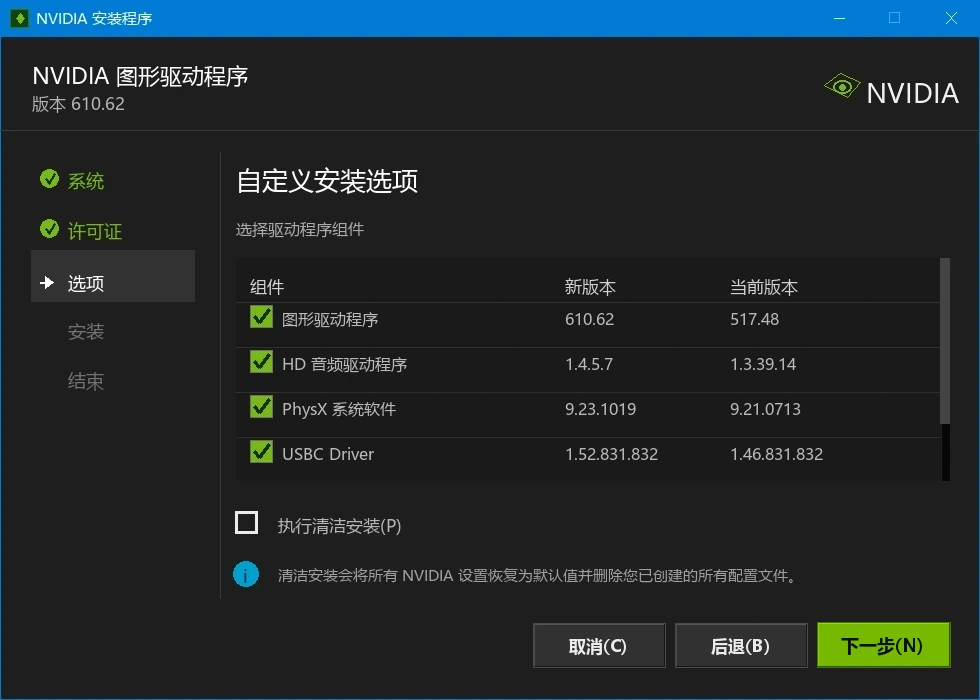
Task: Click the 选择驱动程序组件 subtitle
Action: point(299,229)
